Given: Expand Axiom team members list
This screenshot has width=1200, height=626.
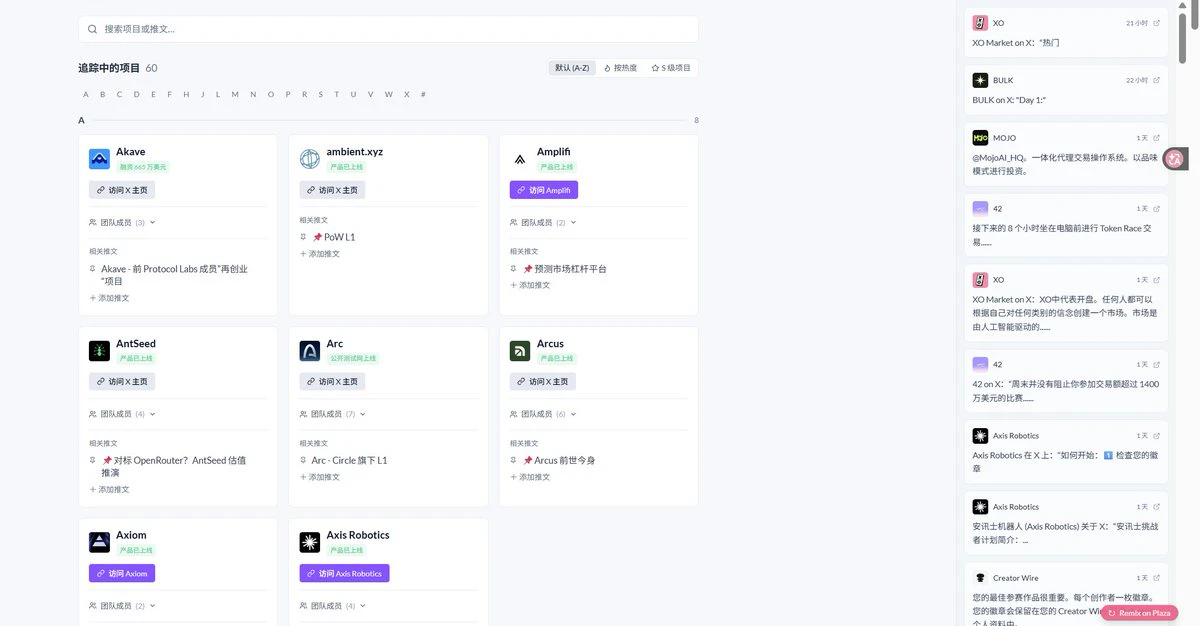Looking at the screenshot, I should [x=122, y=606].
